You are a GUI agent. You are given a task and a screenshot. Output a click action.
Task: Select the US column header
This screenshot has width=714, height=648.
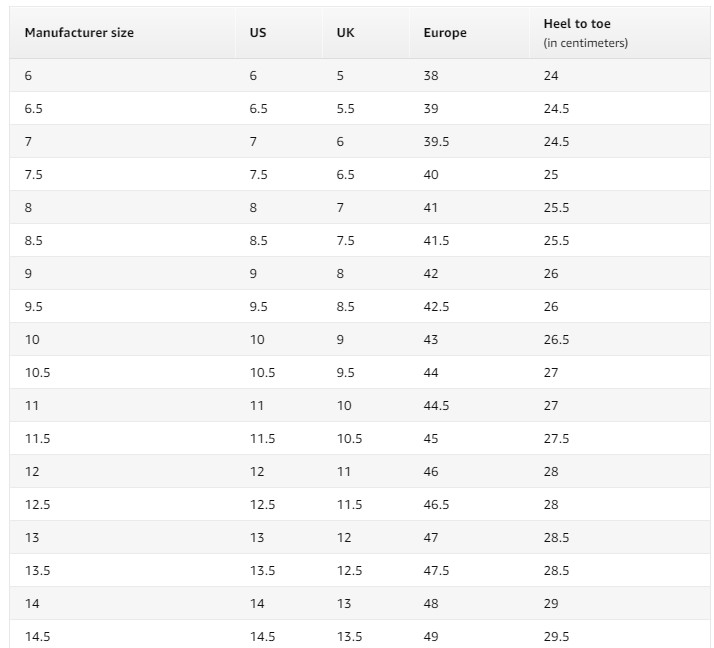tap(258, 33)
